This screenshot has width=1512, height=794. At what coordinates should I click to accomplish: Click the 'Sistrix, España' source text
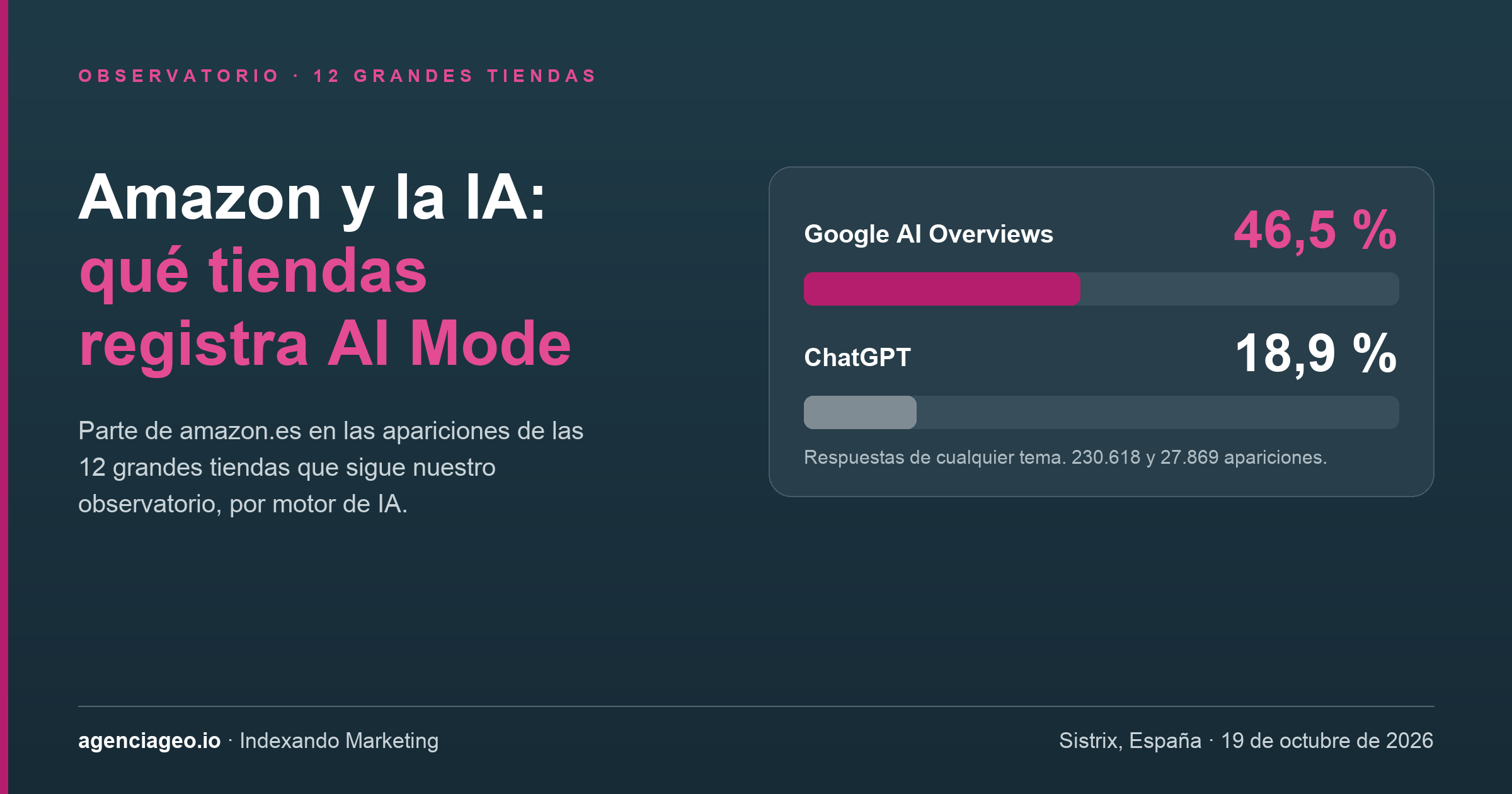[x=1130, y=740]
